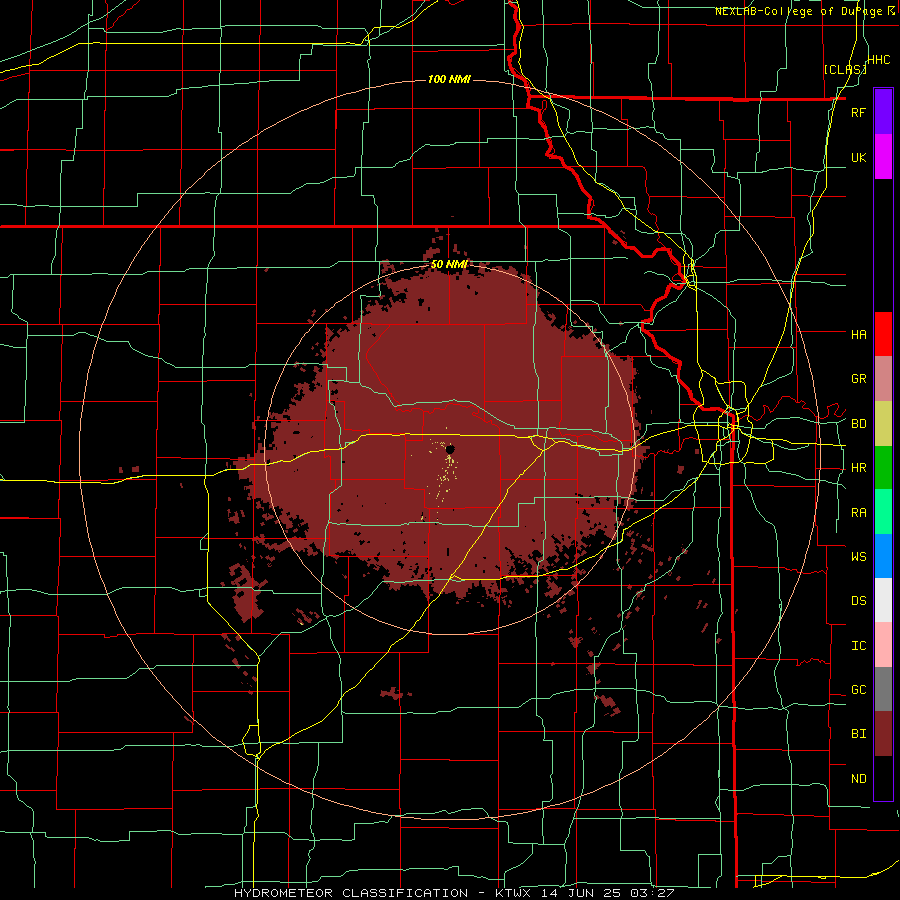Click the KTWX station identifier
The image size is (900, 900).
point(515,893)
